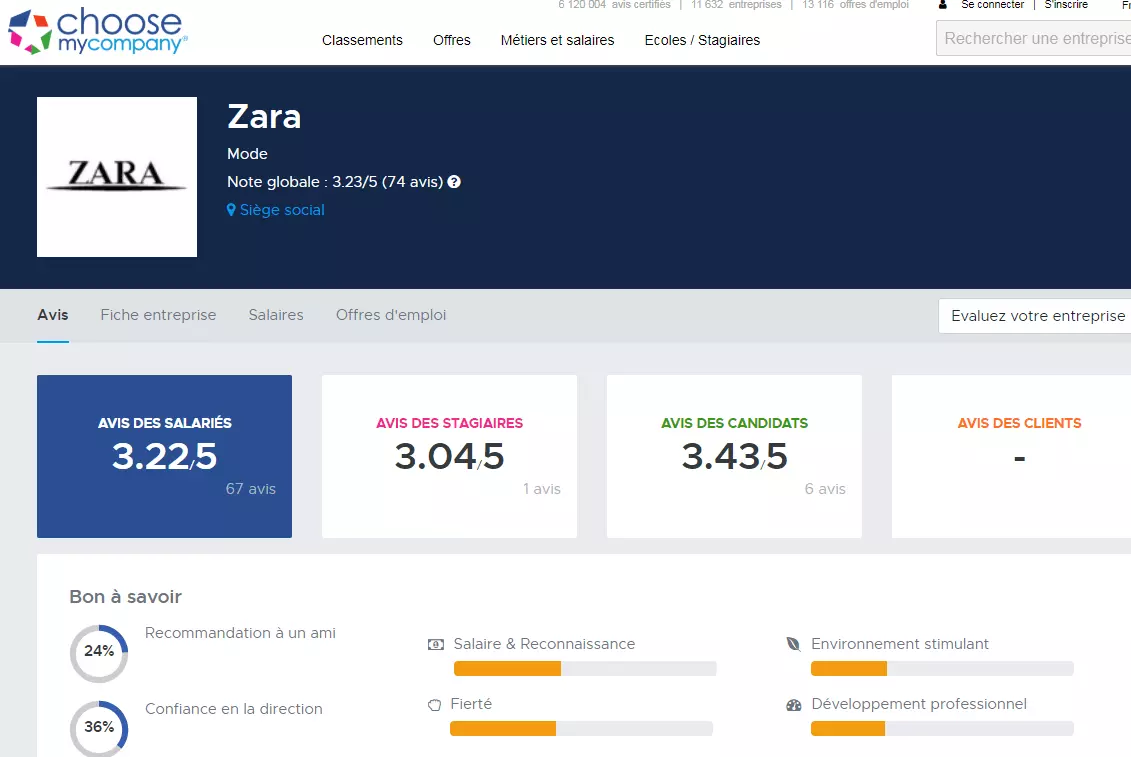Viewport: 1131px width, 757px height.
Task: Open the Offres d'emploi tab
Action: (x=391, y=315)
